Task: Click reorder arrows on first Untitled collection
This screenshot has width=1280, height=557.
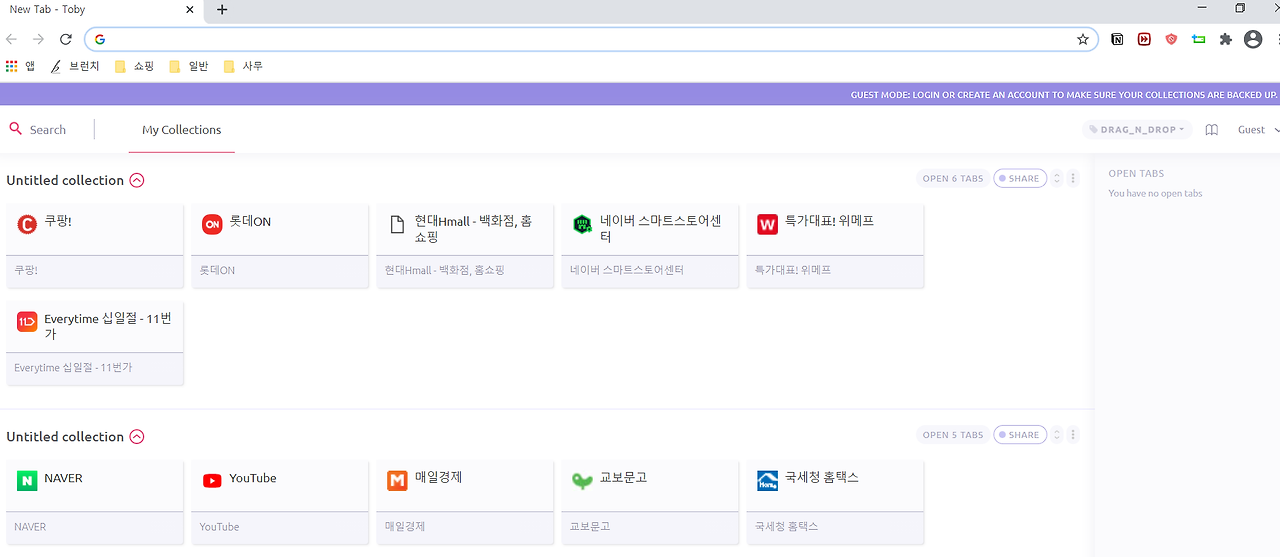Action: pyautogui.click(x=1058, y=179)
